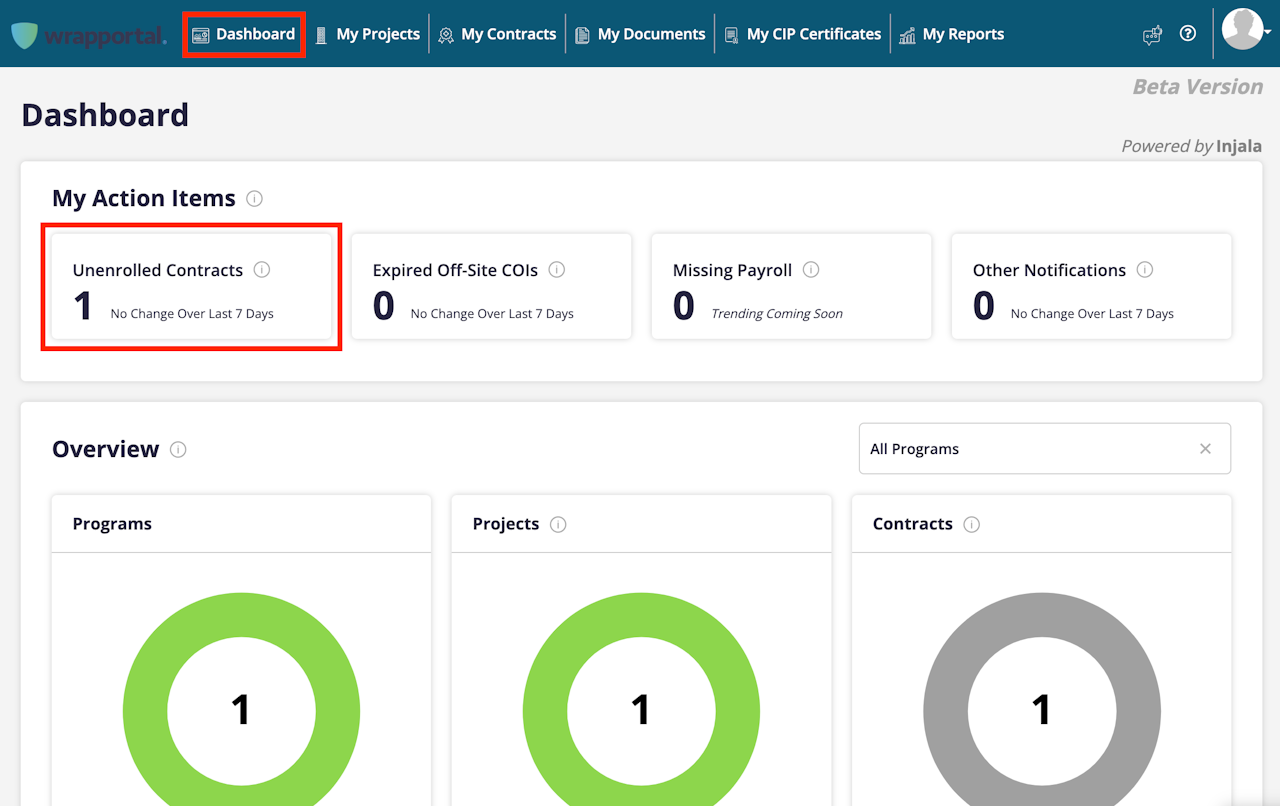
Task: Open the My Contracts tab
Action: 497,34
